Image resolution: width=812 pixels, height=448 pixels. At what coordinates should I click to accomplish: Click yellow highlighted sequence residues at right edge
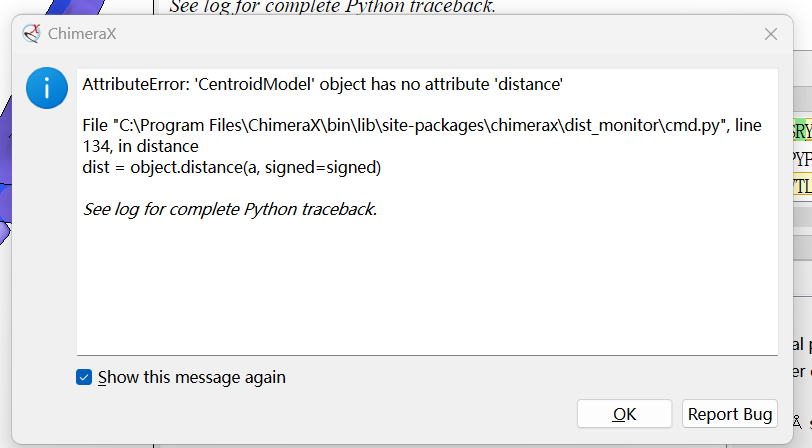pos(802,186)
